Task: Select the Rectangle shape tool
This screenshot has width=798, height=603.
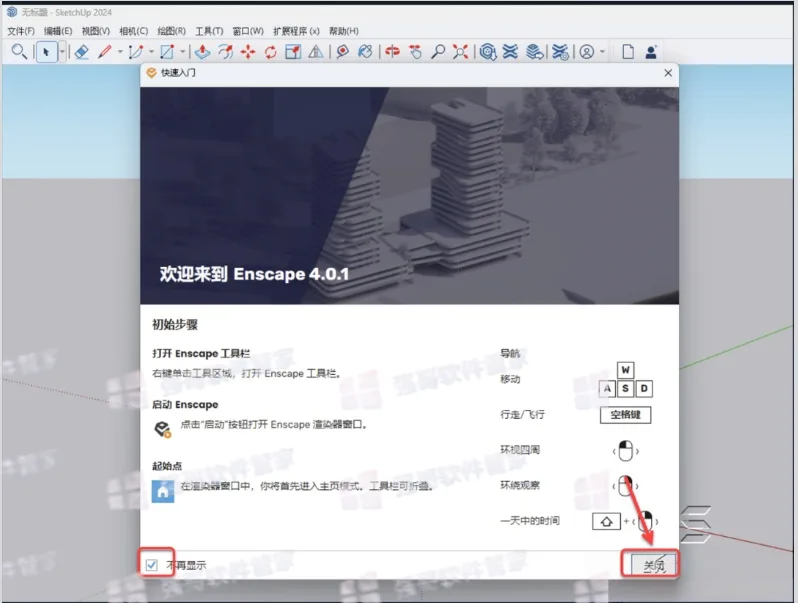Action: pos(167,52)
